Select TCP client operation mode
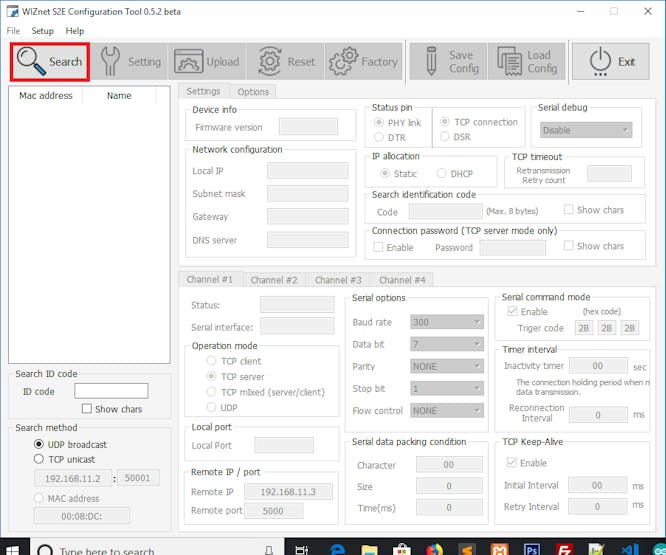Viewport: 666px width, 555px height. coord(211,361)
